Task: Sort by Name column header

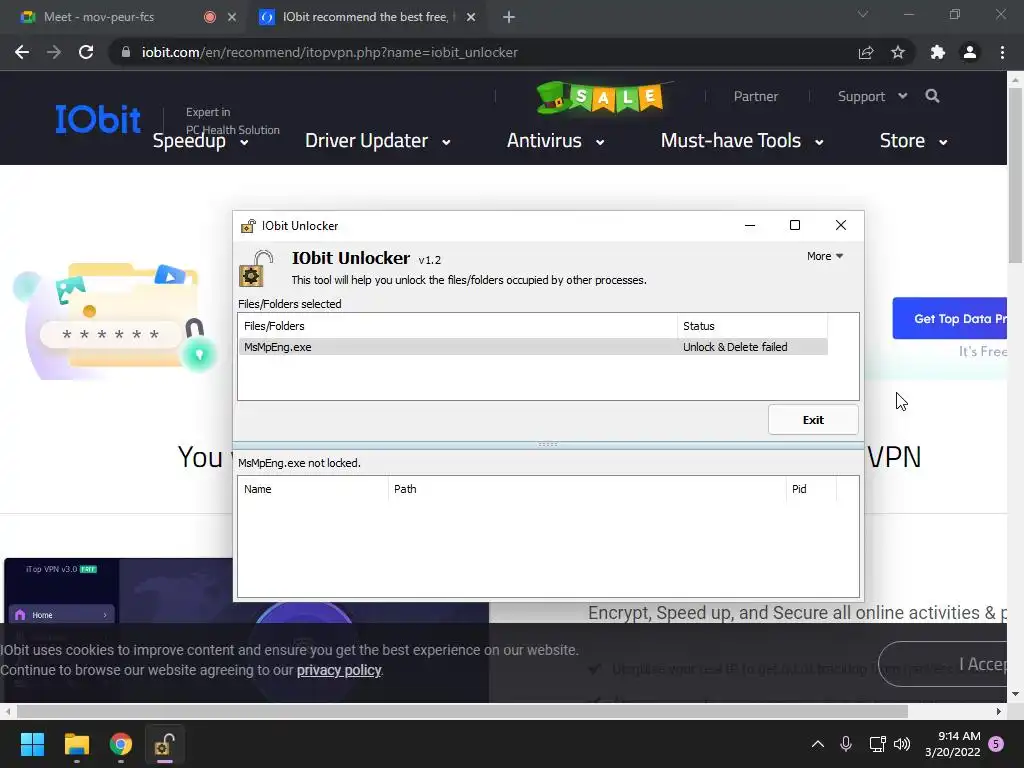Action: point(313,489)
